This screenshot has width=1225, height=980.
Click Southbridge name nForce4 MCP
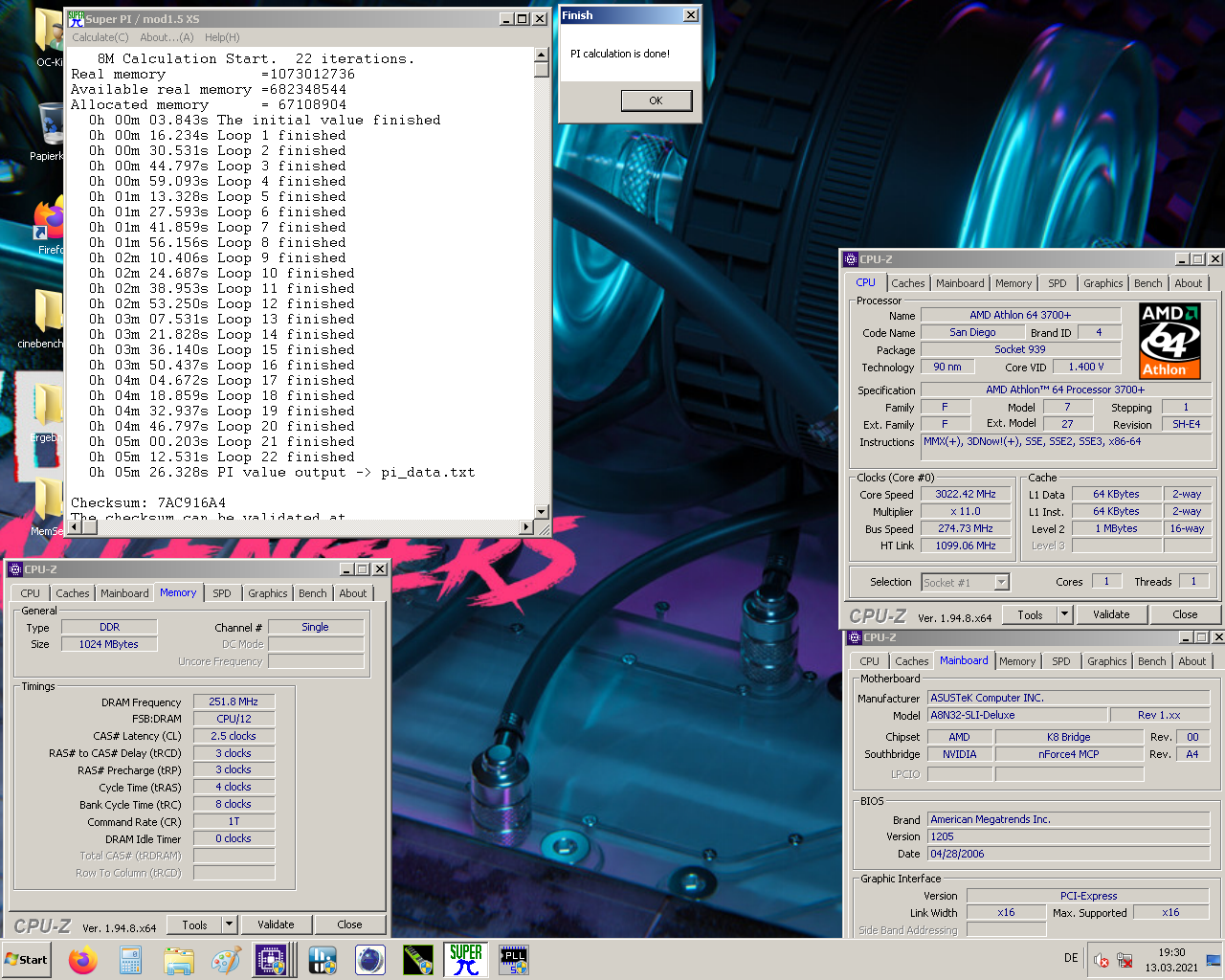tap(1069, 754)
